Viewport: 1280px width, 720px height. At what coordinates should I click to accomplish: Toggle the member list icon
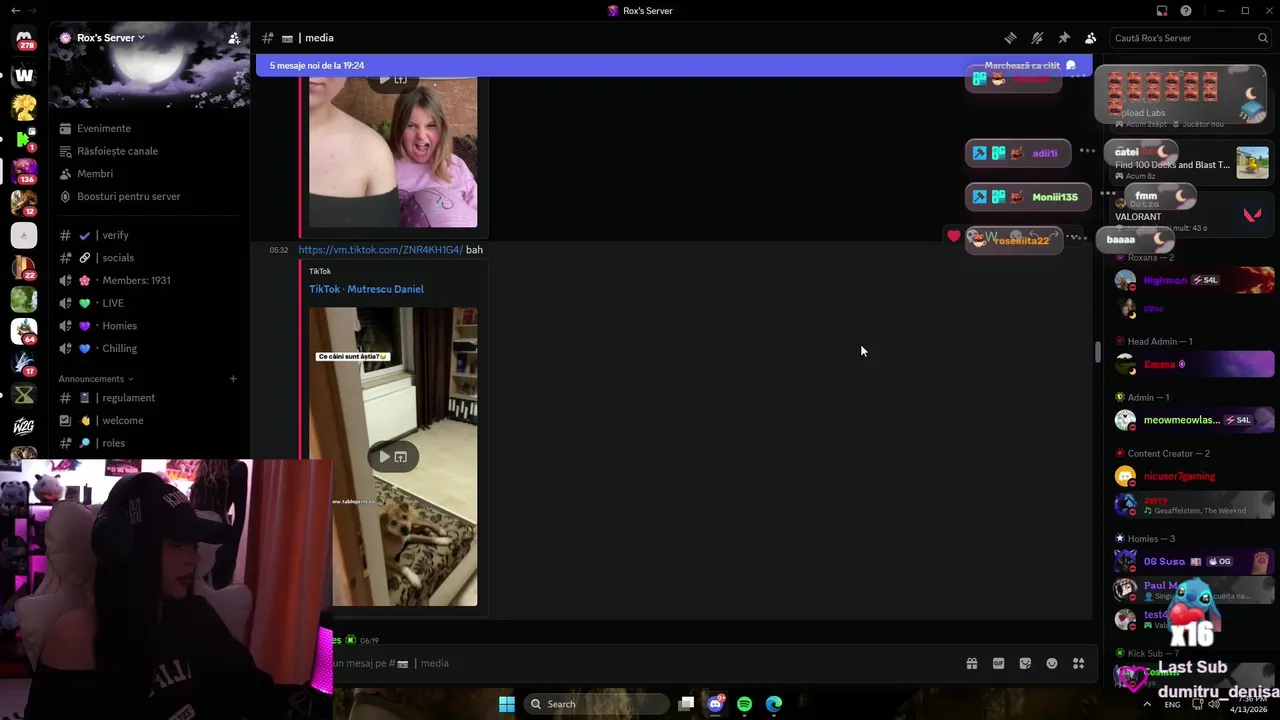1090,38
